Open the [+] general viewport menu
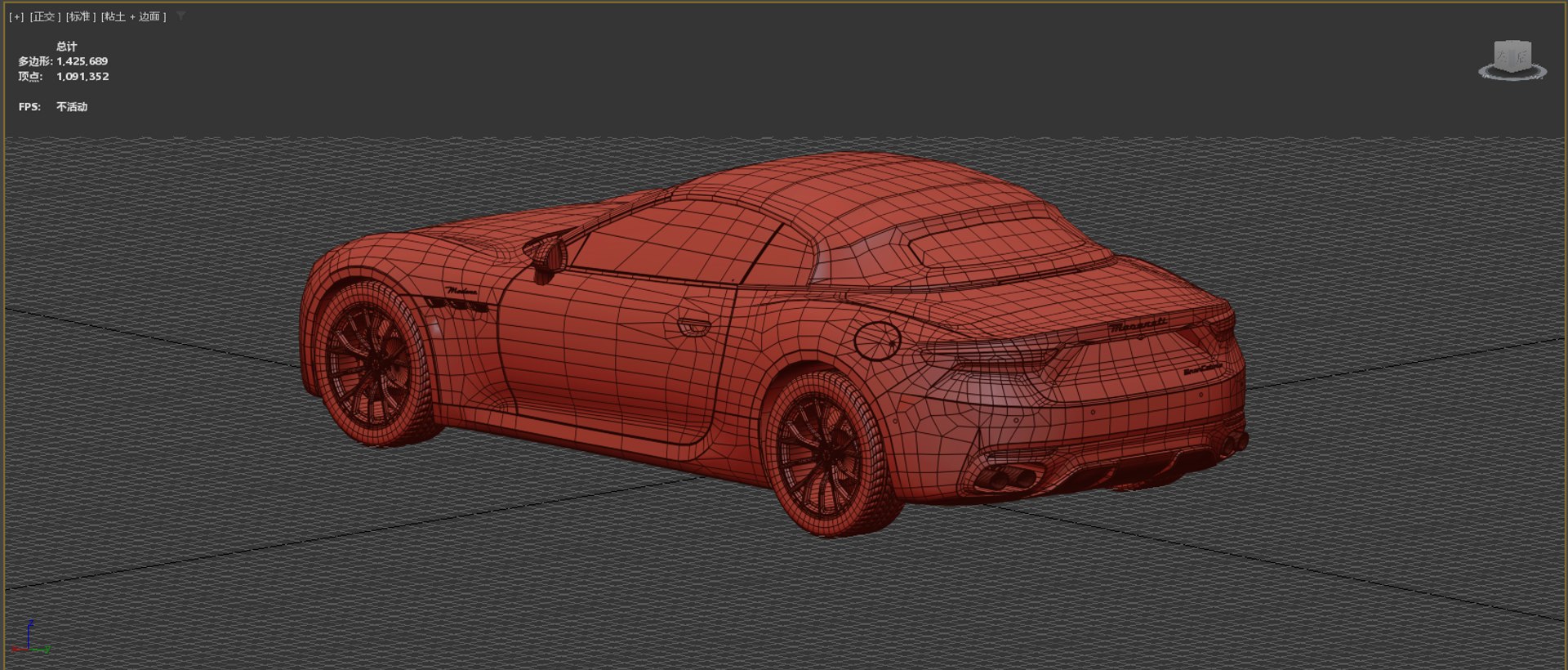Viewport: 1568px width, 670px height. coord(16,16)
